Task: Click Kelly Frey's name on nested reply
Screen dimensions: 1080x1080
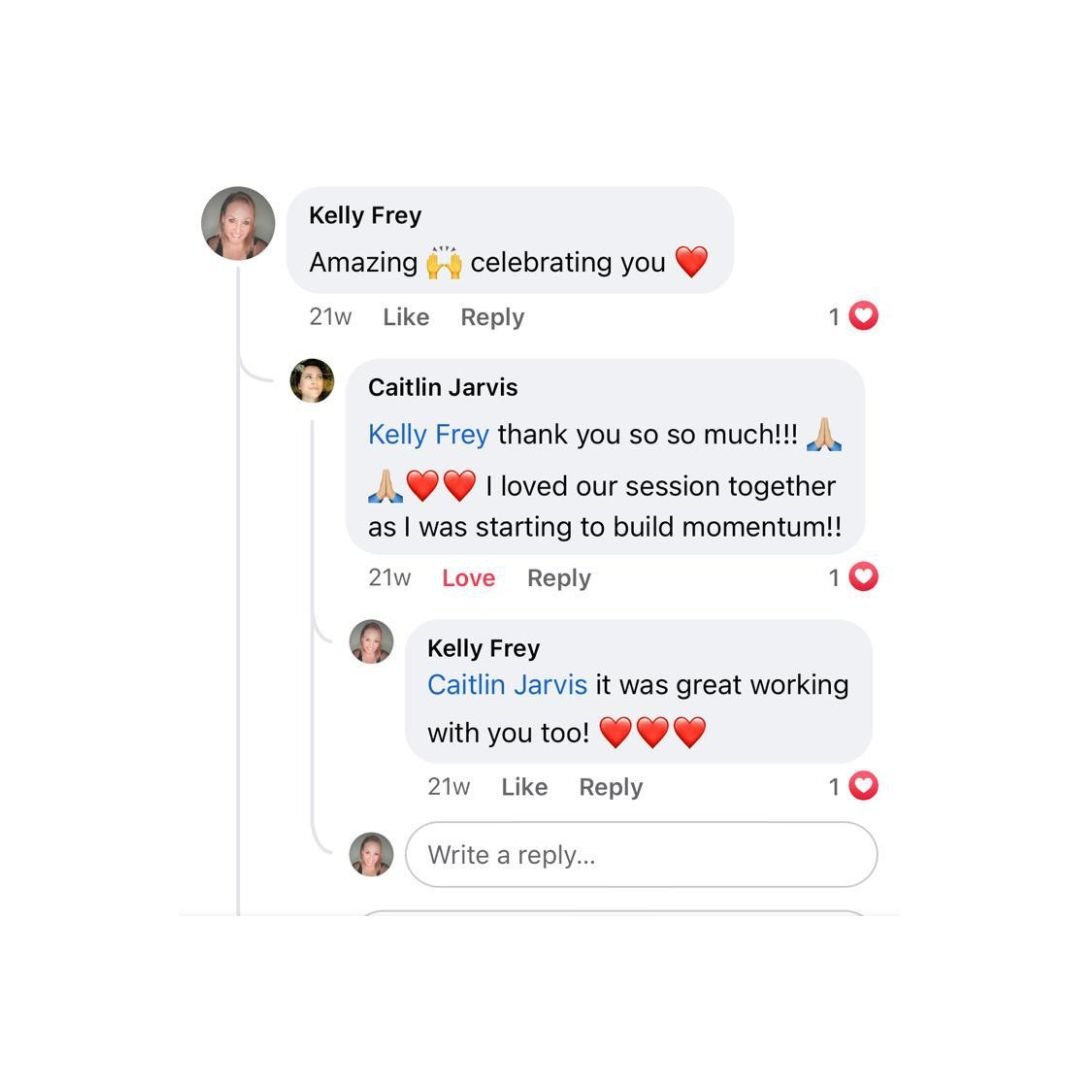Action: pos(484,648)
